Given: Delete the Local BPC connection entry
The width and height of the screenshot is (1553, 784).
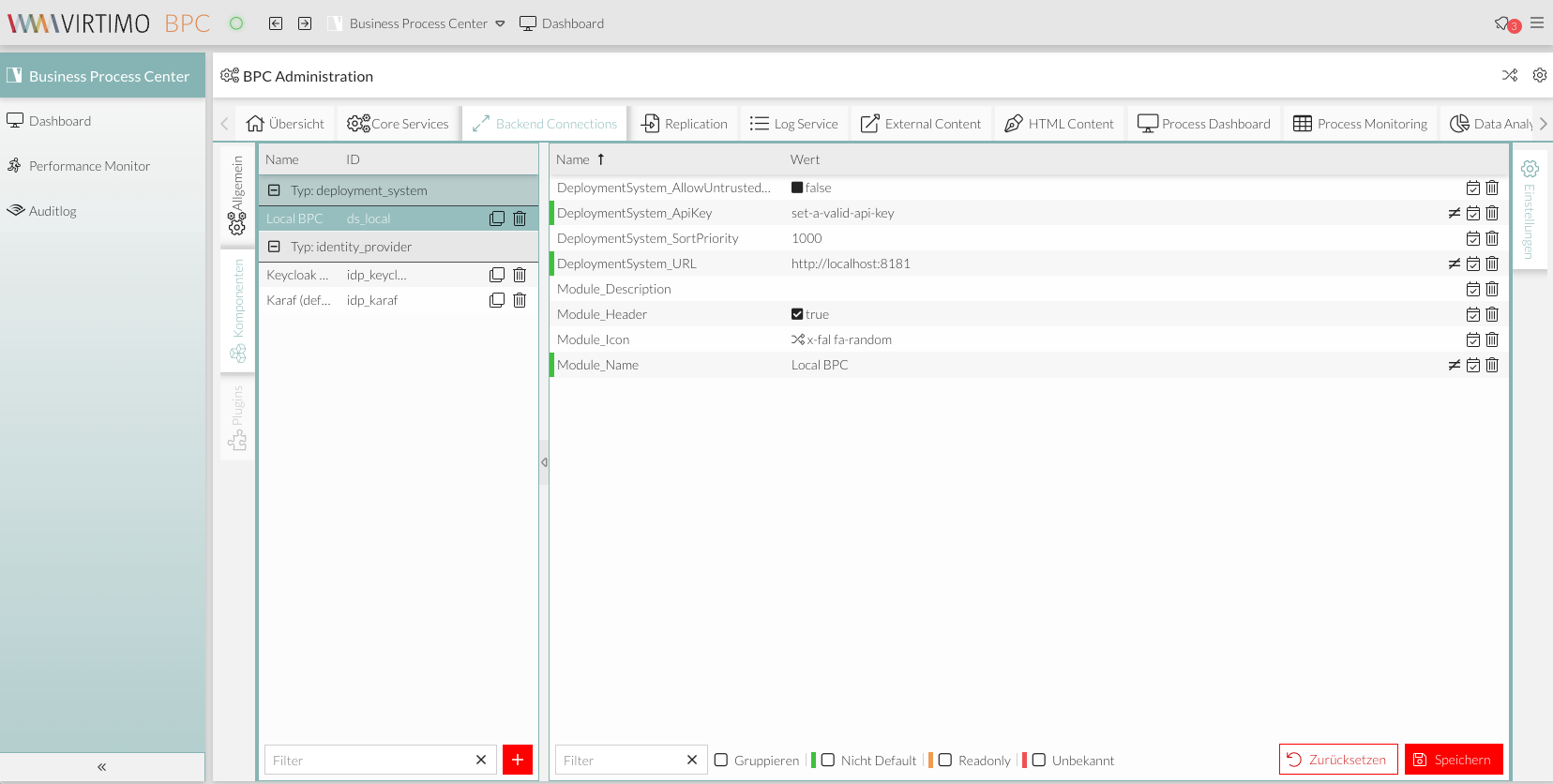Looking at the screenshot, I should [520, 219].
